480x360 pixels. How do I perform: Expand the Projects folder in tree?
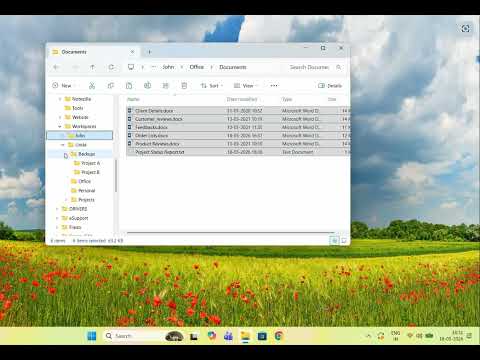point(66,200)
